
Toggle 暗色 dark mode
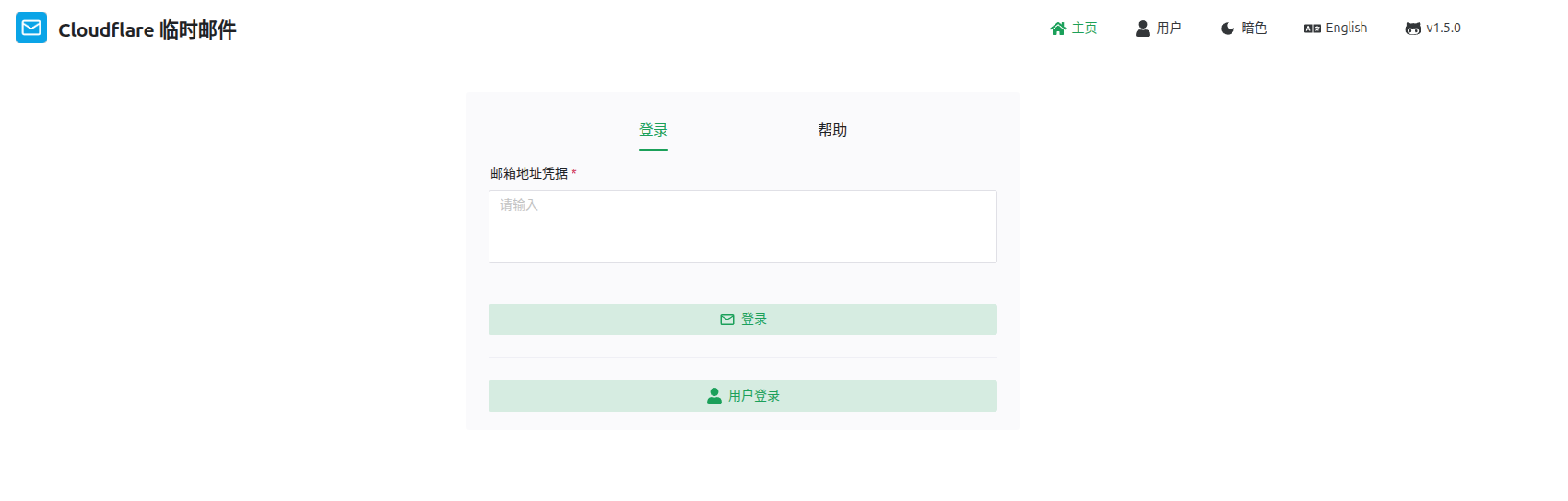coord(1254,29)
